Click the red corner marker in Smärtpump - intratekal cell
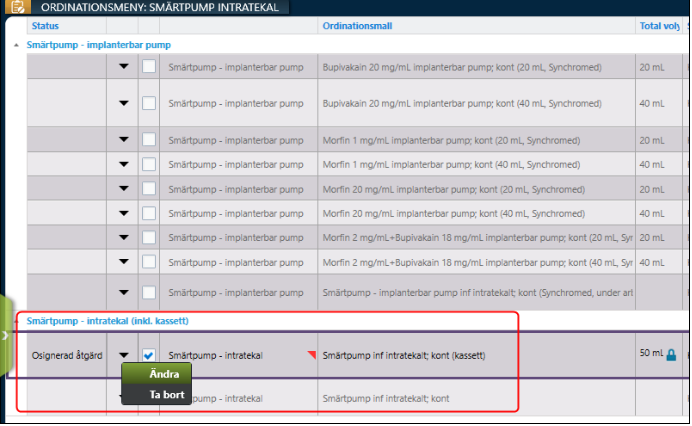 (311, 354)
